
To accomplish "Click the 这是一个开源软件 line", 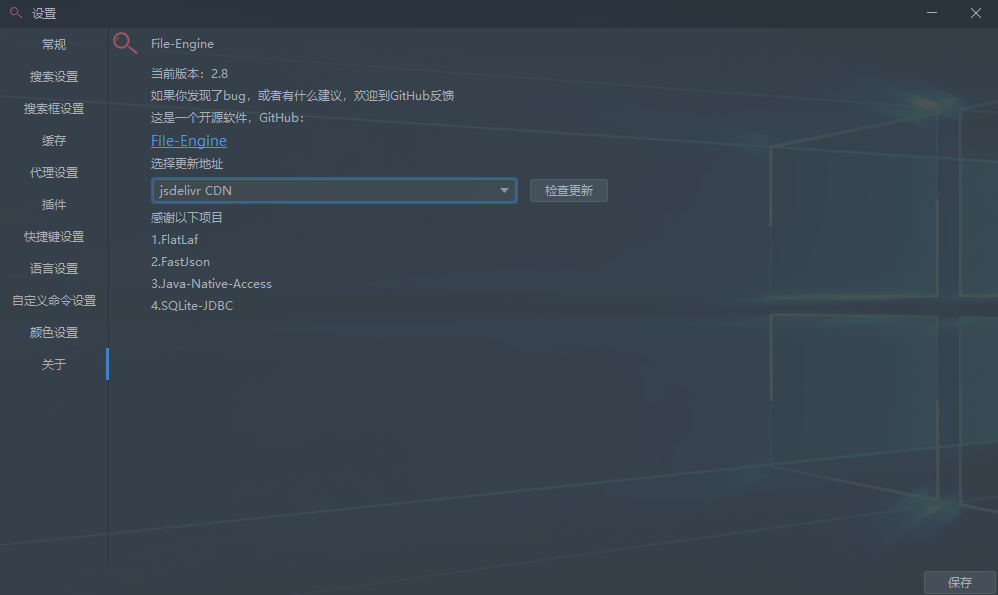I will point(228,118).
